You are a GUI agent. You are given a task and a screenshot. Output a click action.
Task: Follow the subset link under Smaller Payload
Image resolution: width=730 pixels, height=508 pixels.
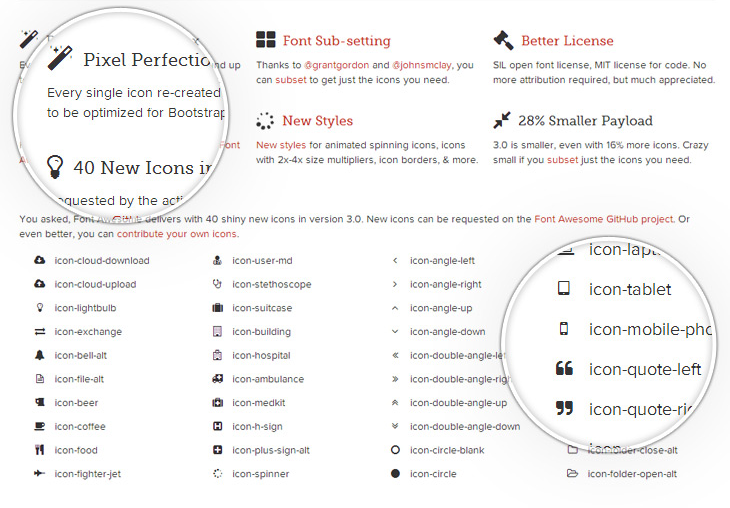[562, 160]
